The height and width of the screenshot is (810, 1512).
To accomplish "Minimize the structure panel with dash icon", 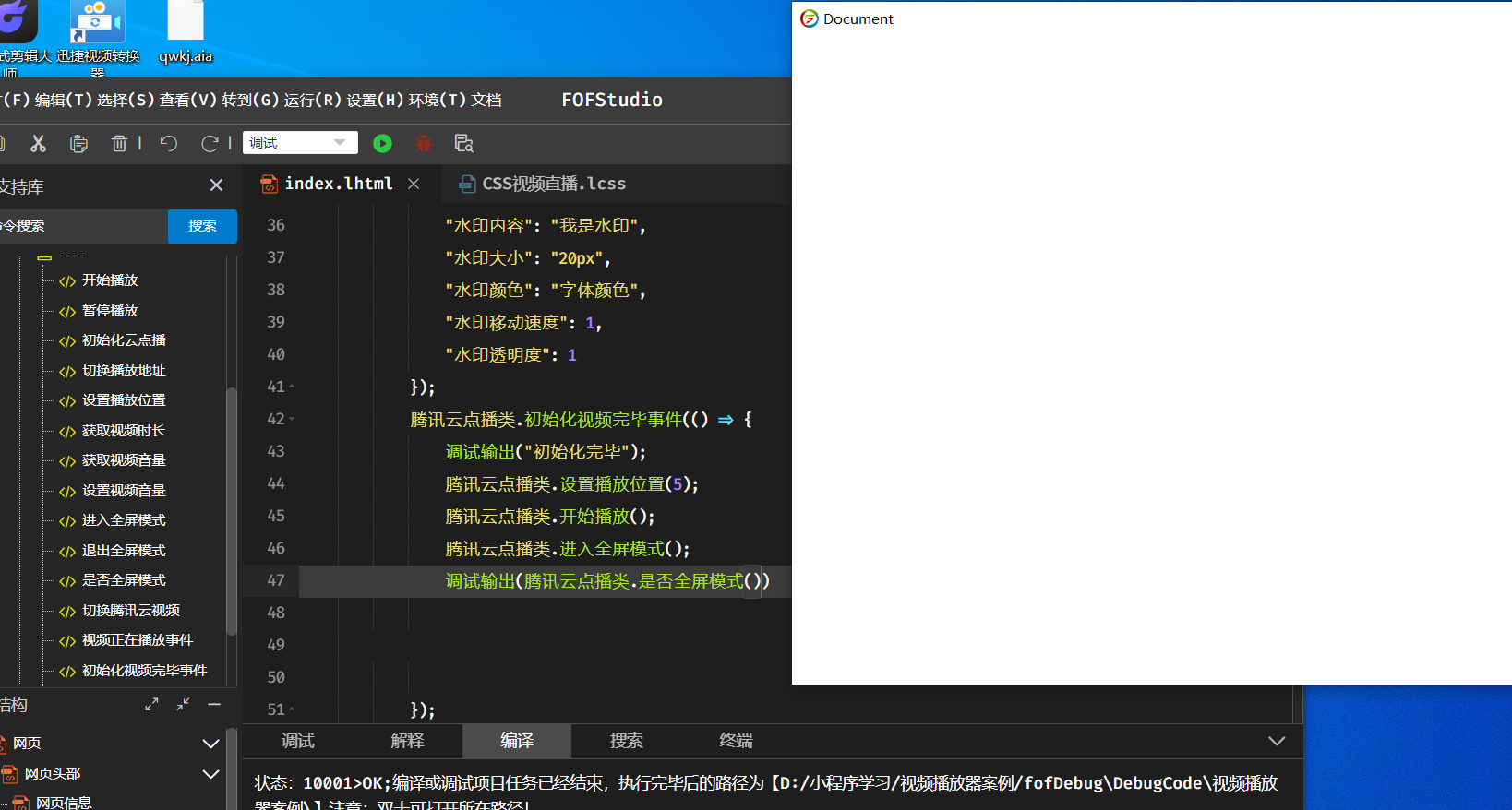I will [x=214, y=704].
